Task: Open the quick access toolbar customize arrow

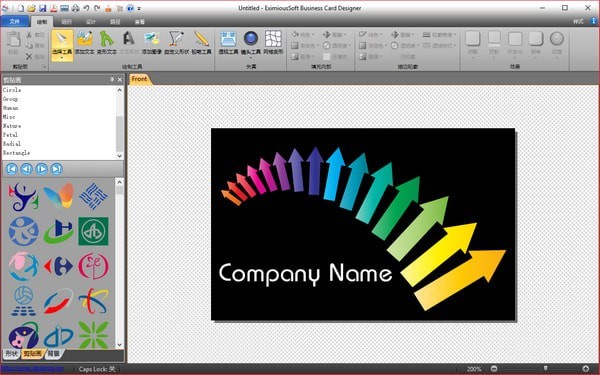Action: click(x=139, y=8)
